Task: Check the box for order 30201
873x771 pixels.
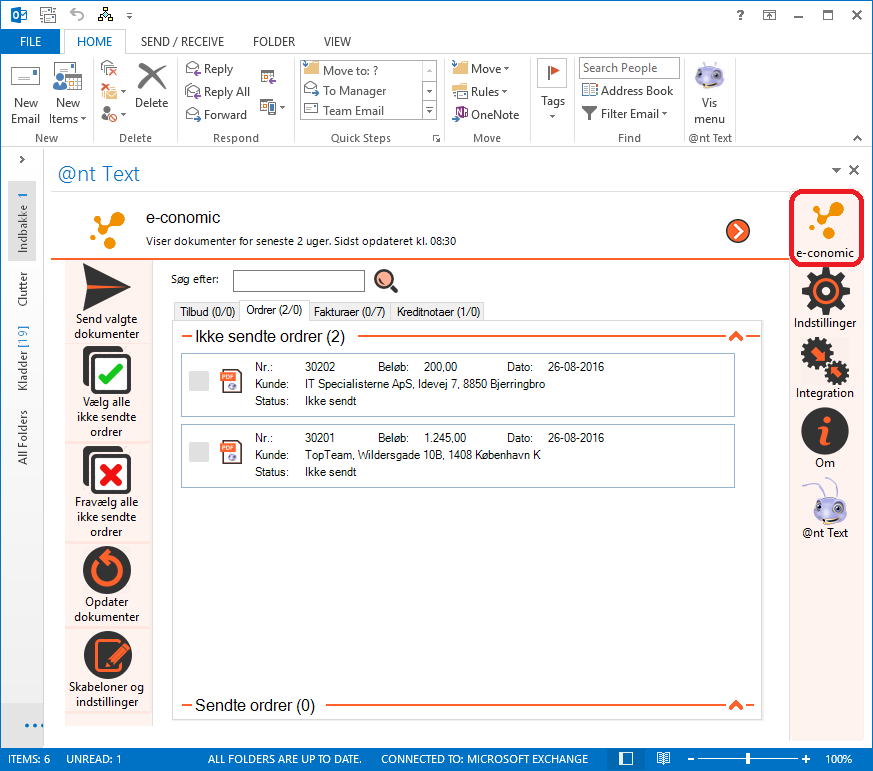Action: coord(199,452)
